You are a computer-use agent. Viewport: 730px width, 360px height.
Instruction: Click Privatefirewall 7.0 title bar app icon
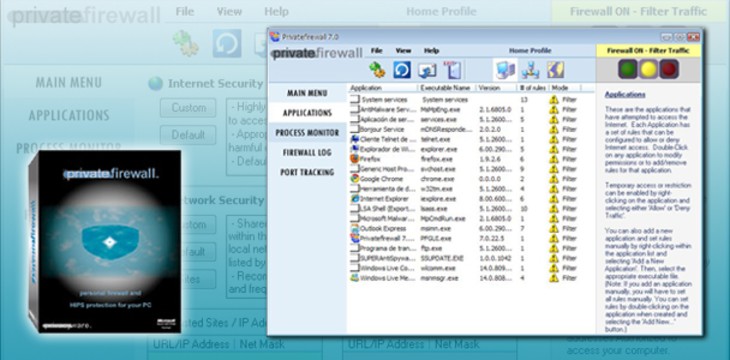point(275,37)
